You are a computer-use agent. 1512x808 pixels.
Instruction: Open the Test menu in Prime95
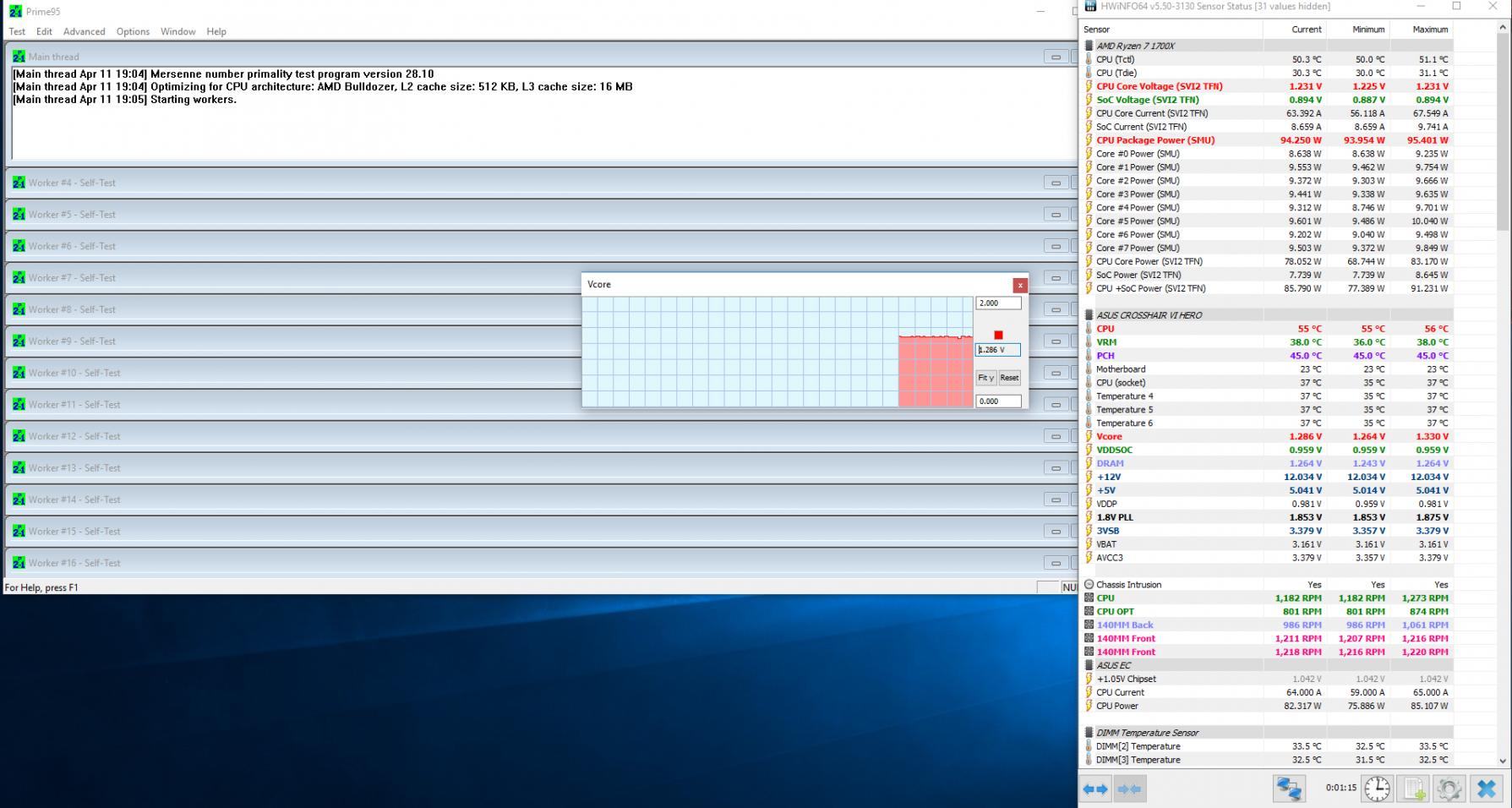pyautogui.click(x=17, y=31)
